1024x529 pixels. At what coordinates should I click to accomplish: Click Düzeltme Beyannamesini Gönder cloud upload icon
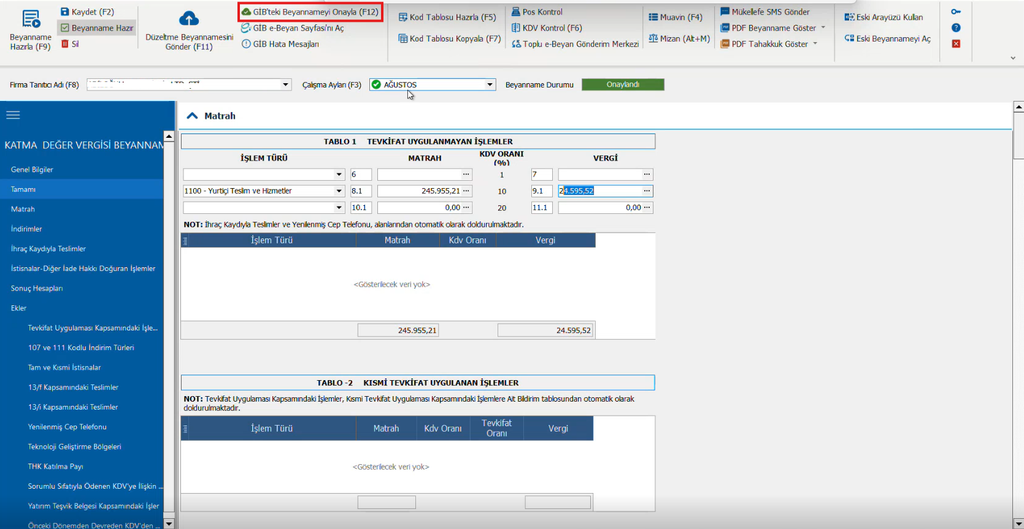click(189, 18)
